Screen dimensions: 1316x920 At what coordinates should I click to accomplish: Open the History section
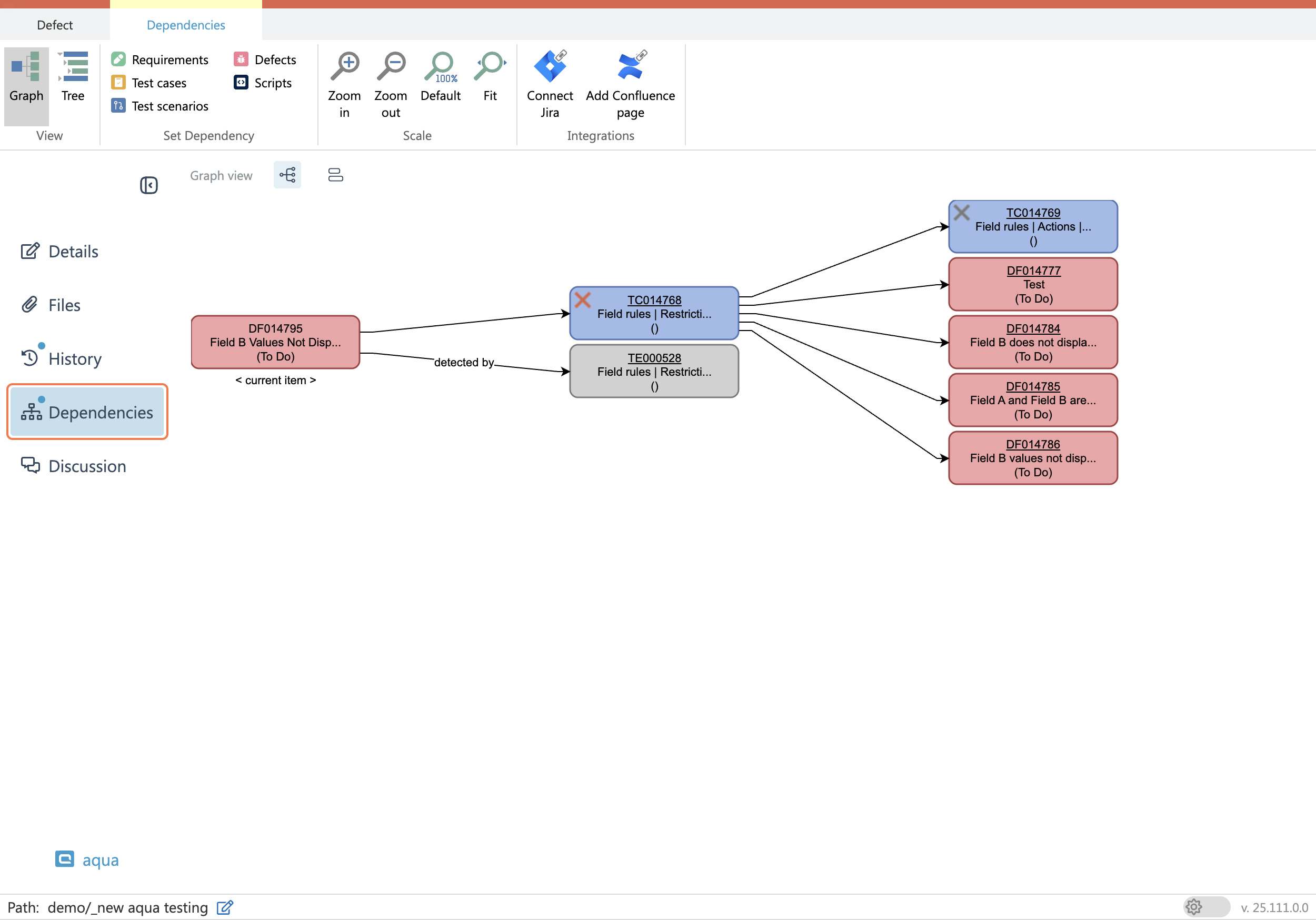75,359
